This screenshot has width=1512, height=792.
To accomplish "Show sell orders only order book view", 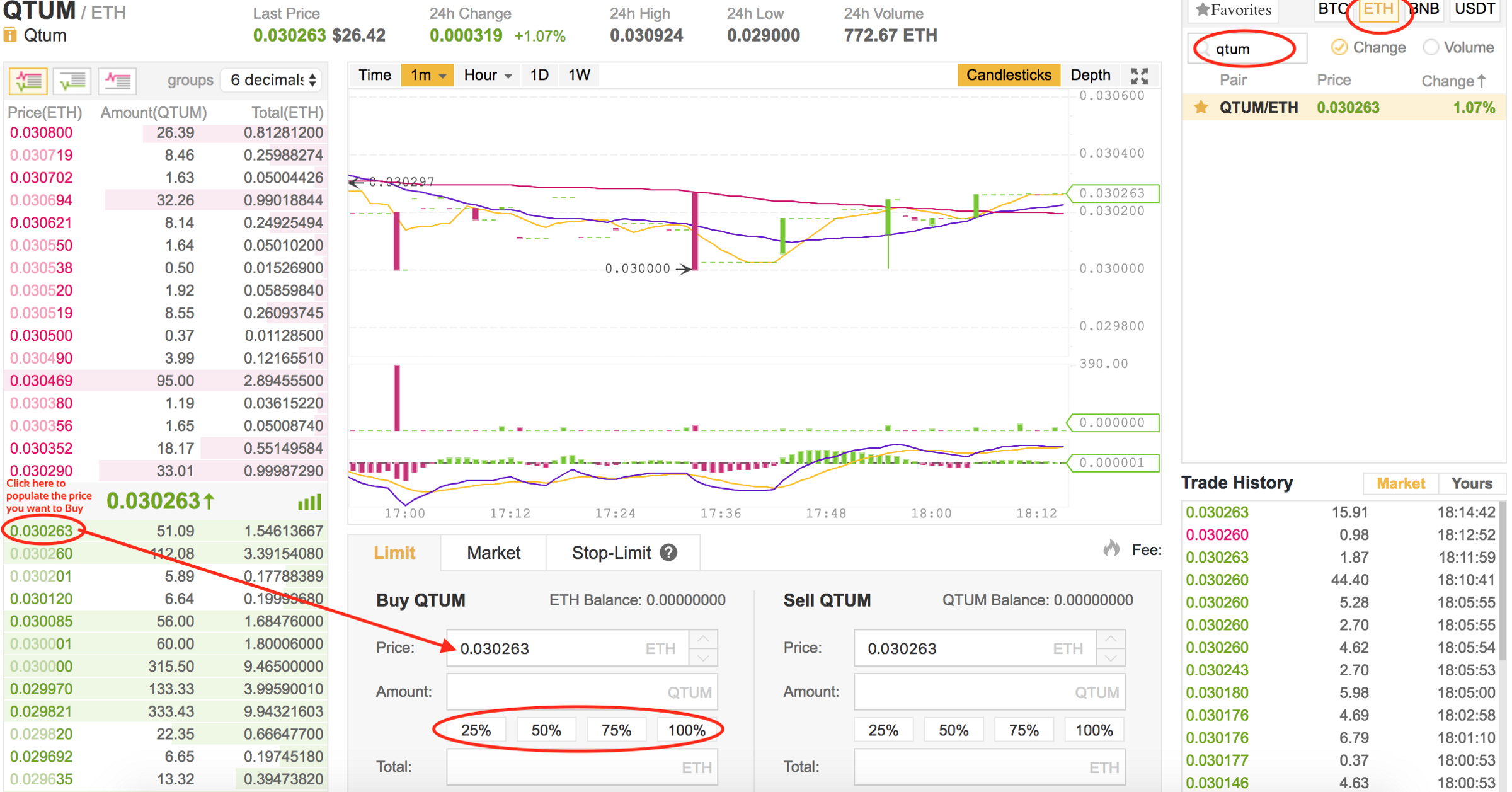I will point(117,81).
